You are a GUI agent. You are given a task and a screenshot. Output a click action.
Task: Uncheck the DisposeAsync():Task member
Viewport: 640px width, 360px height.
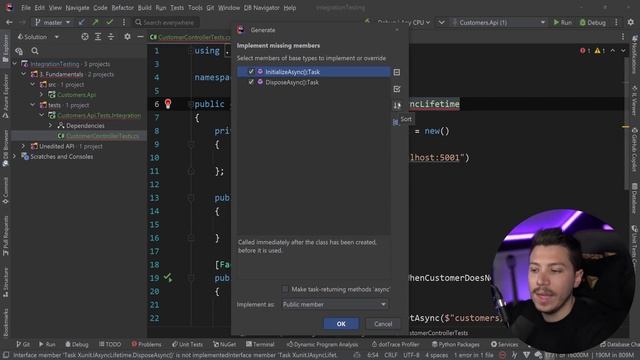251,82
